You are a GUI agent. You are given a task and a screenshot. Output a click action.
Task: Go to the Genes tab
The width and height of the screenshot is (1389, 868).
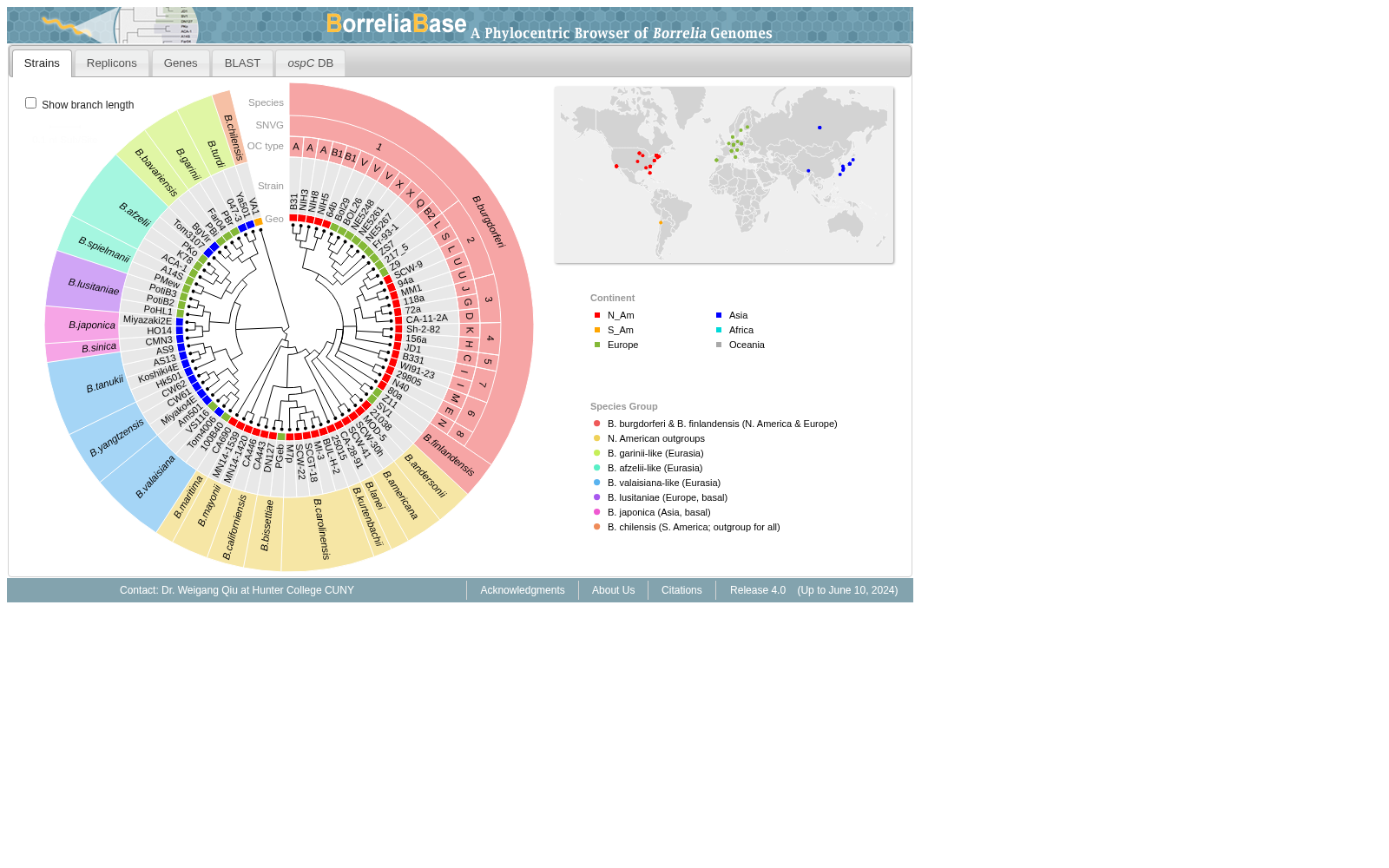[181, 63]
